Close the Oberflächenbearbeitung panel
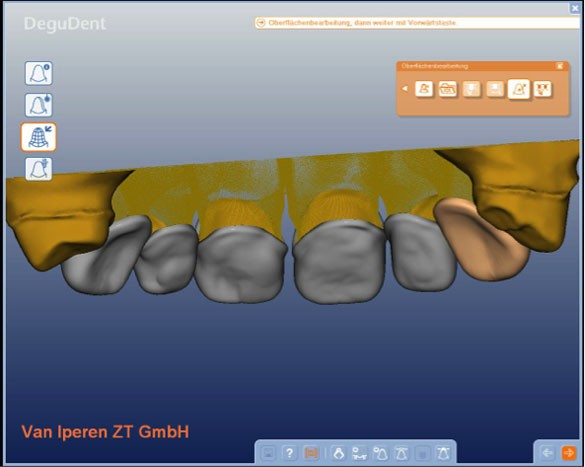Viewport: 585px width, 467px height. (560, 66)
